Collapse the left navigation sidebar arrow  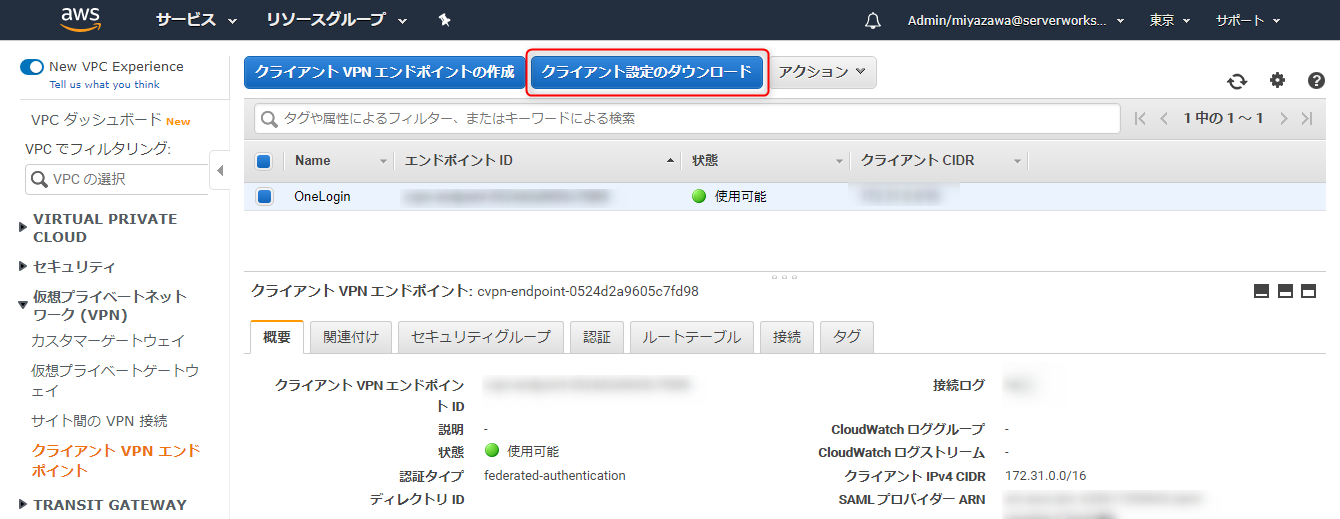[x=221, y=171]
